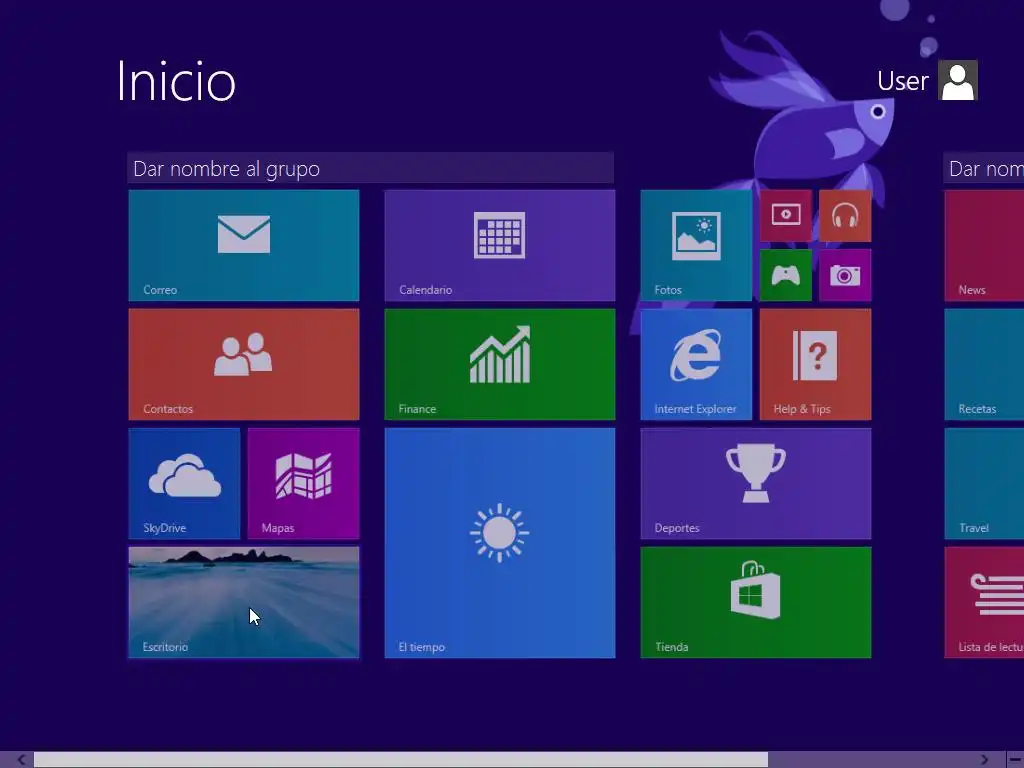Edit the first Dar nombre al grupo field
The height and width of the screenshot is (768, 1024).
point(370,168)
